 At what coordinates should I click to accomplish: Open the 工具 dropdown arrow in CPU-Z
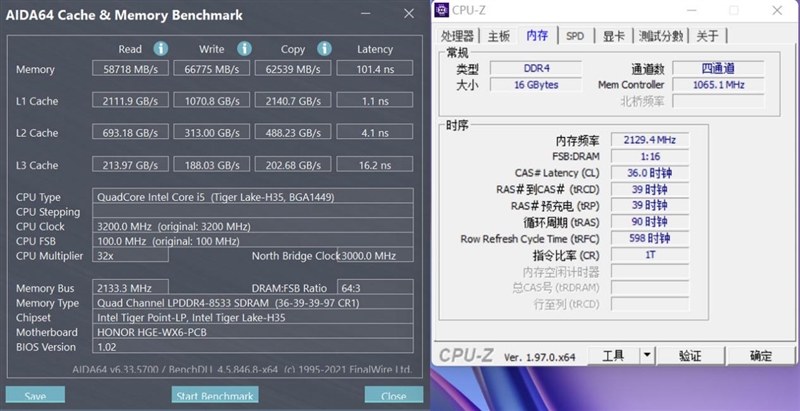(x=647, y=355)
